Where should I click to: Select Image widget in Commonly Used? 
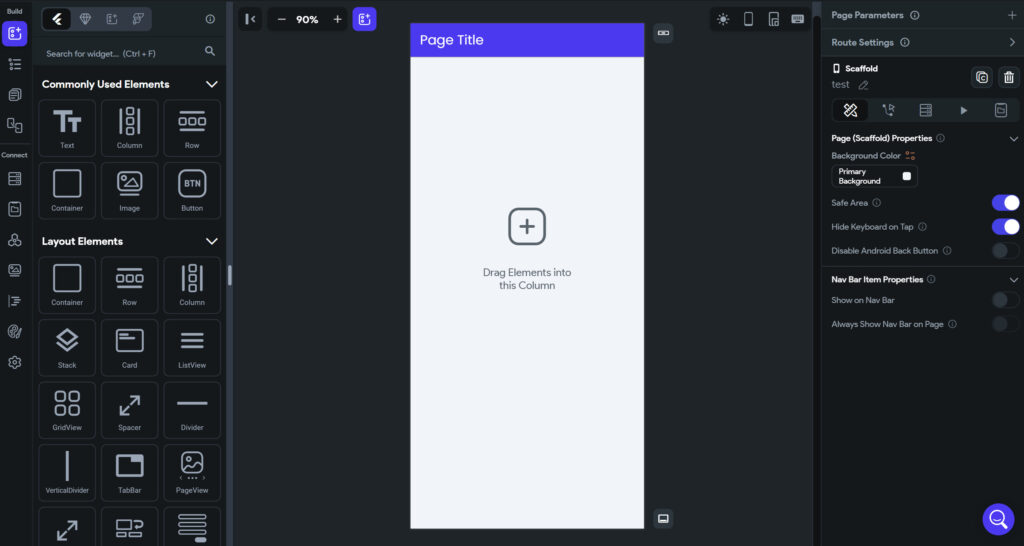pos(129,191)
